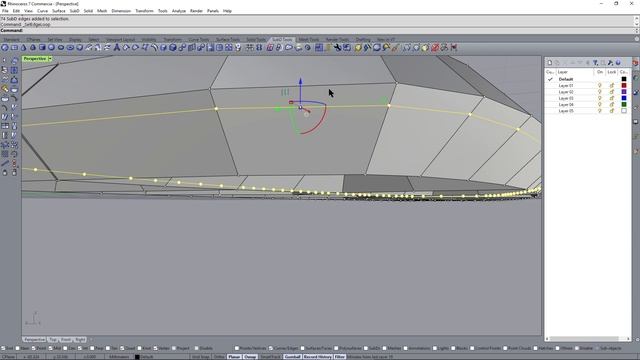Click command history scroll down arrow
This screenshot has height=360, width=640.
pyautogui.click(x=636, y=24)
